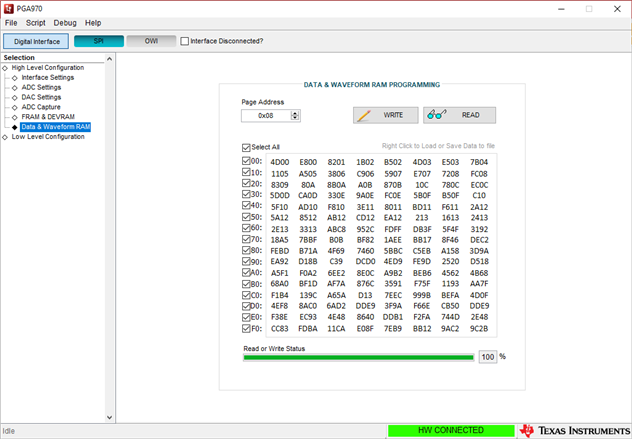
Task: Uncheck the row 10: checkbox
Action: (246, 172)
